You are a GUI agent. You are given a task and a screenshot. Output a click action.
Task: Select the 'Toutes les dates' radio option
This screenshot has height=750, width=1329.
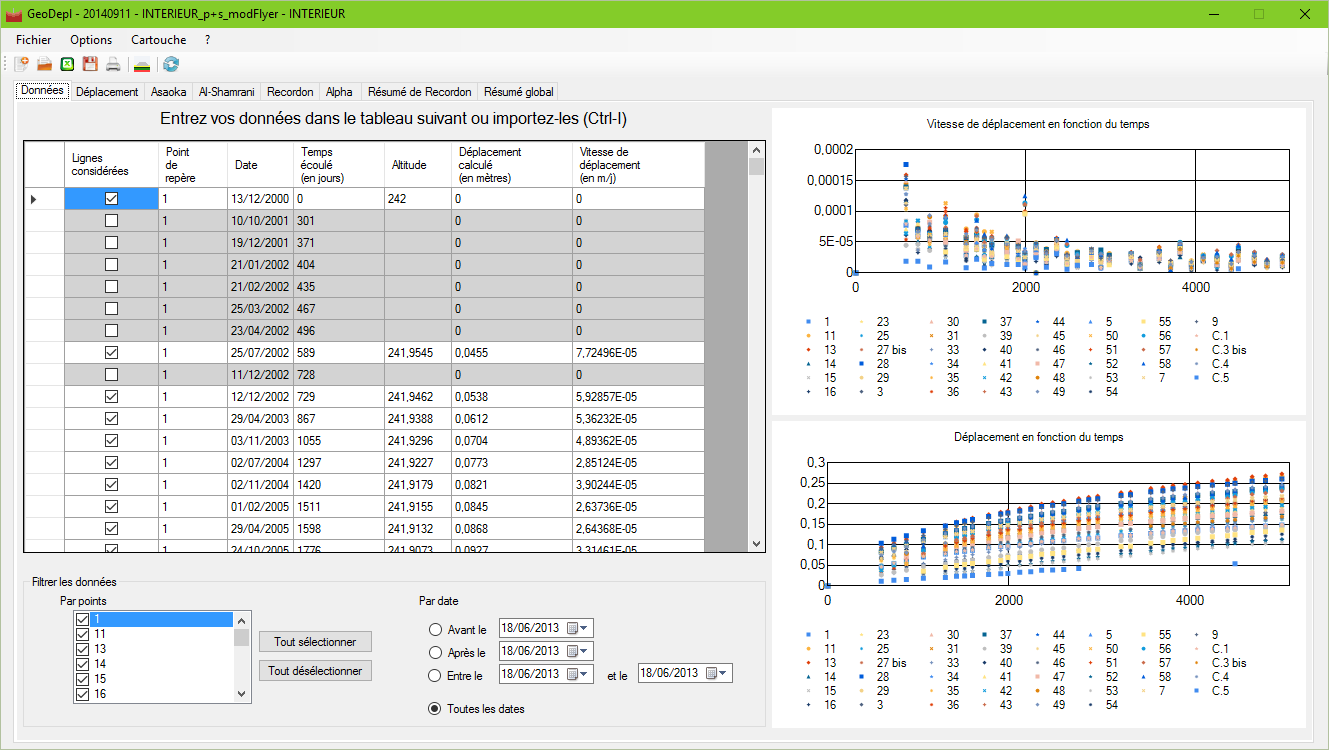[434, 709]
